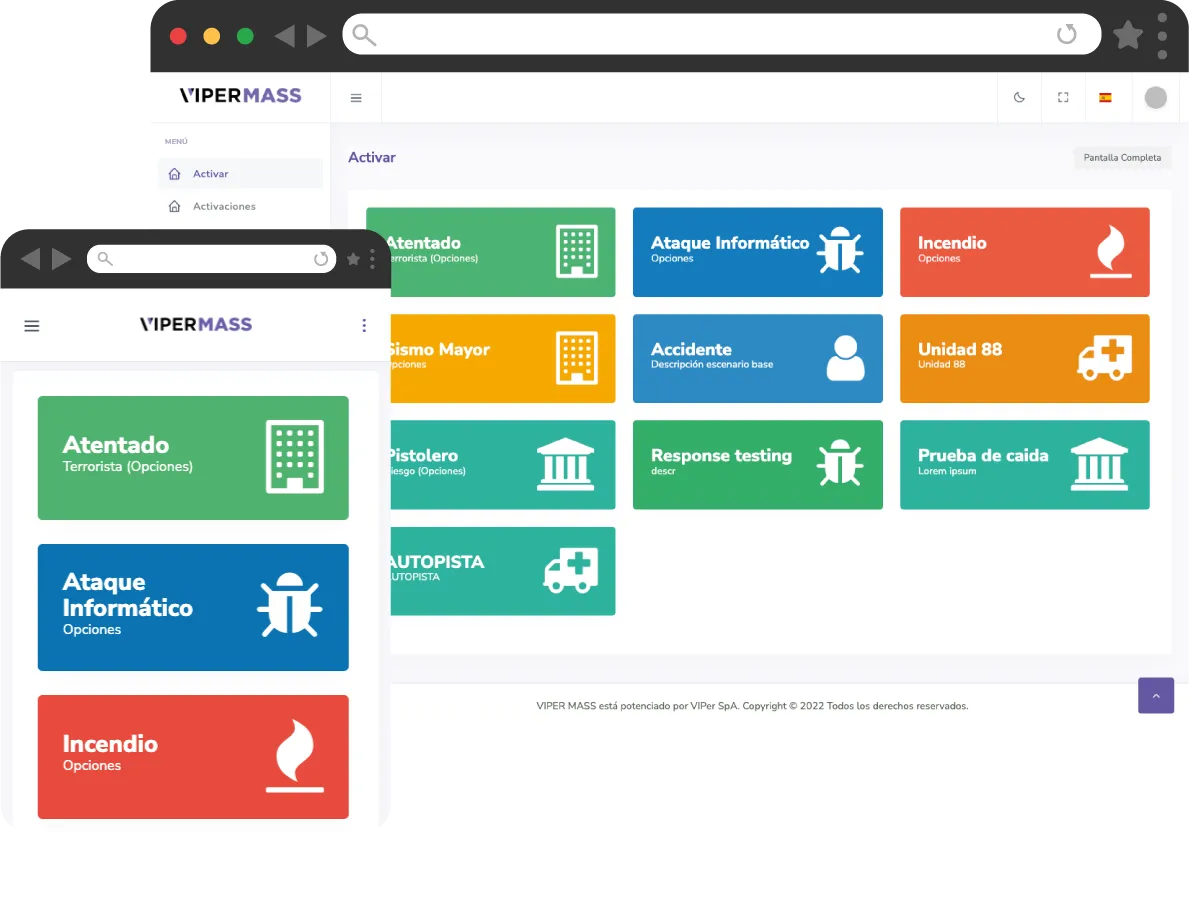Select Activar in the sidebar menu
The image size is (1189, 909).
(211, 174)
